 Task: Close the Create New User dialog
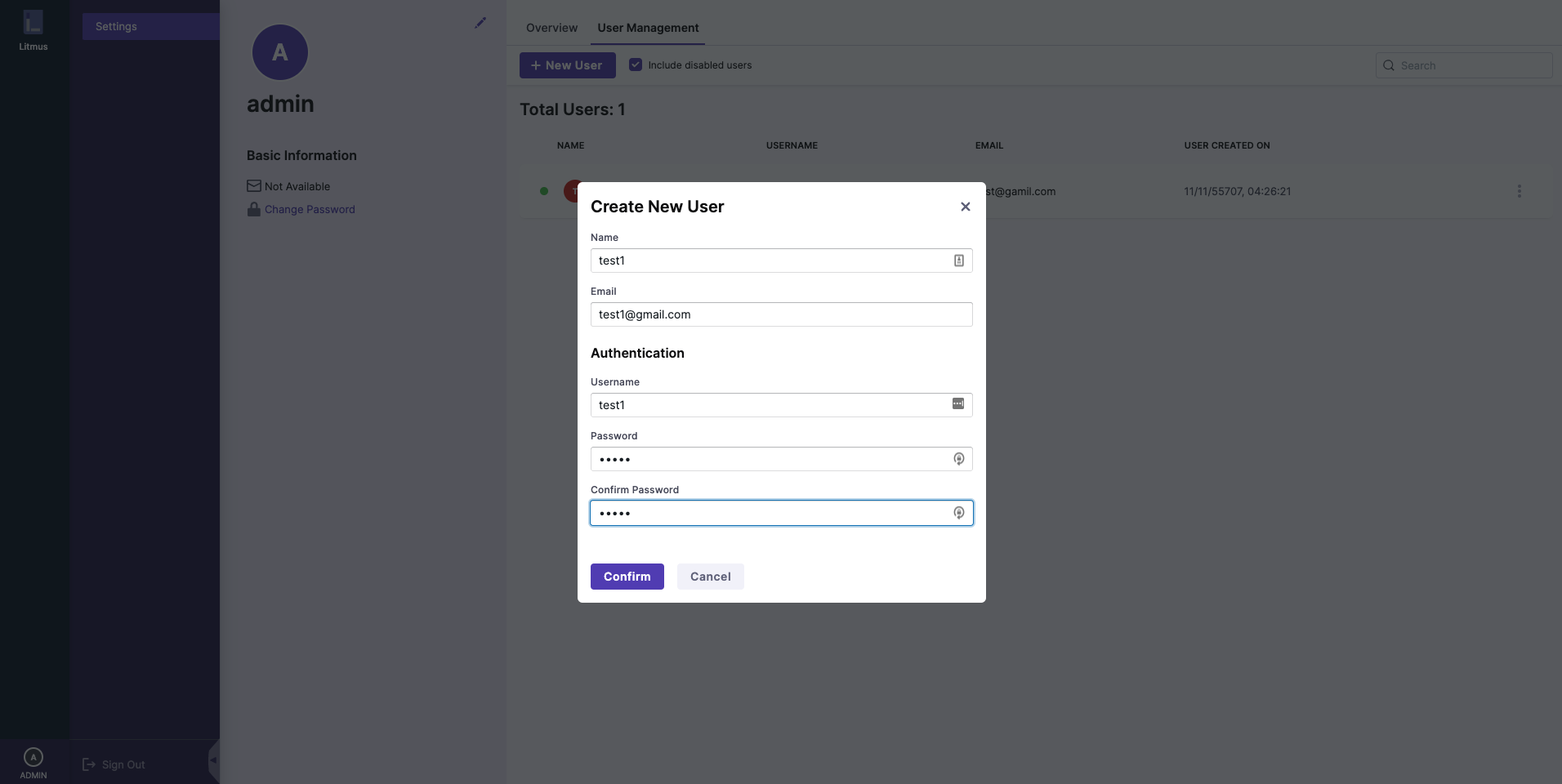tap(965, 207)
